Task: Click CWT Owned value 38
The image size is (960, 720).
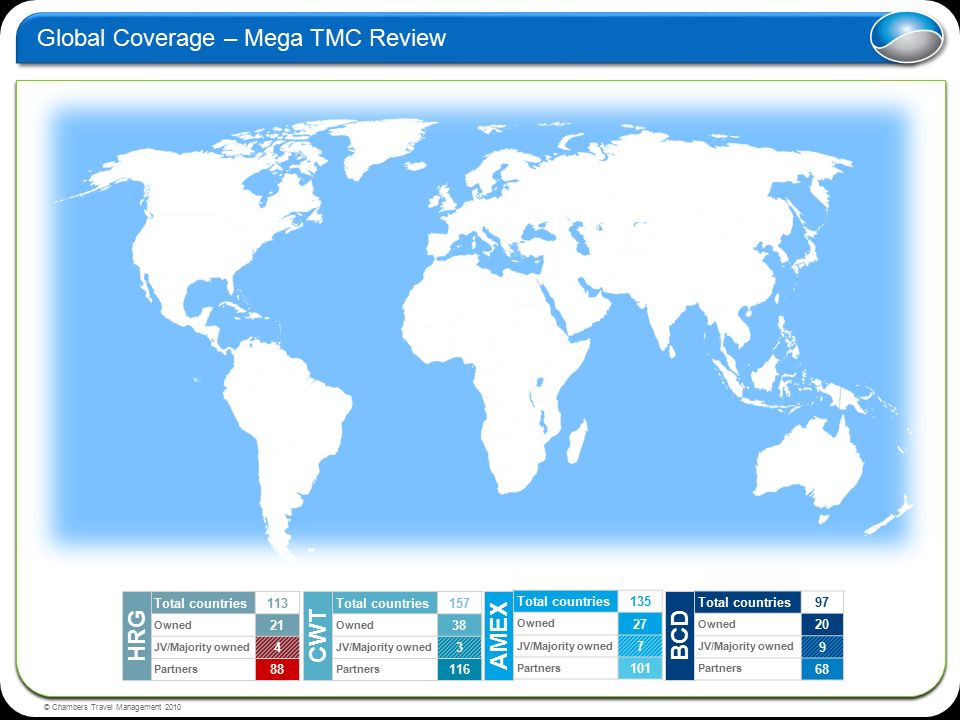Action: (459, 625)
